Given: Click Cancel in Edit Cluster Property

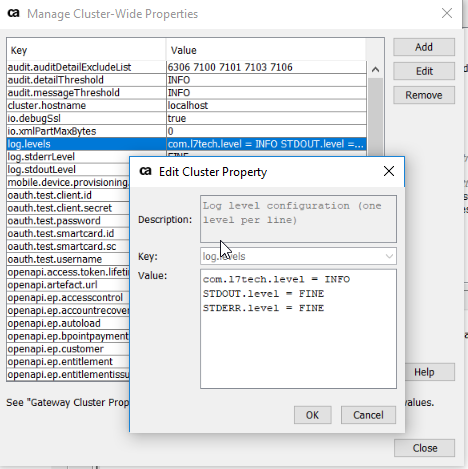Looking at the screenshot, I should [x=368, y=415].
